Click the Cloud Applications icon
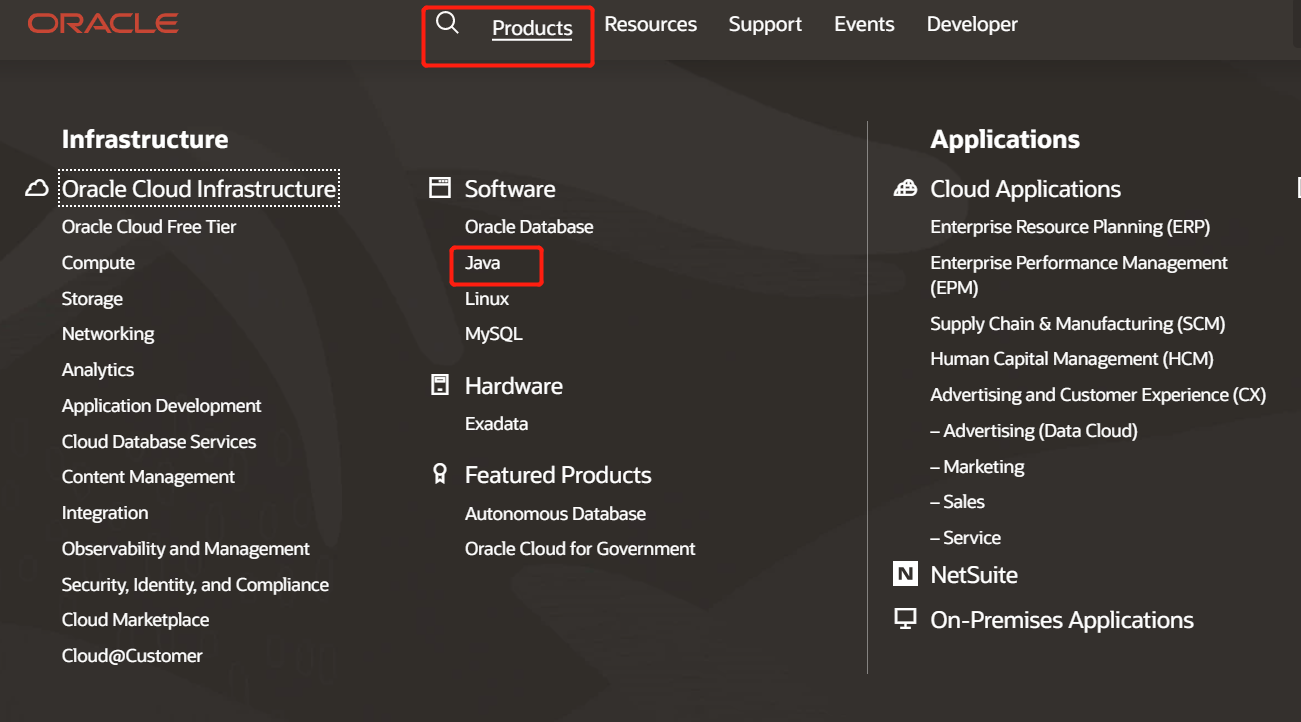Screen dimensions: 1301x722 tap(905, 188)
